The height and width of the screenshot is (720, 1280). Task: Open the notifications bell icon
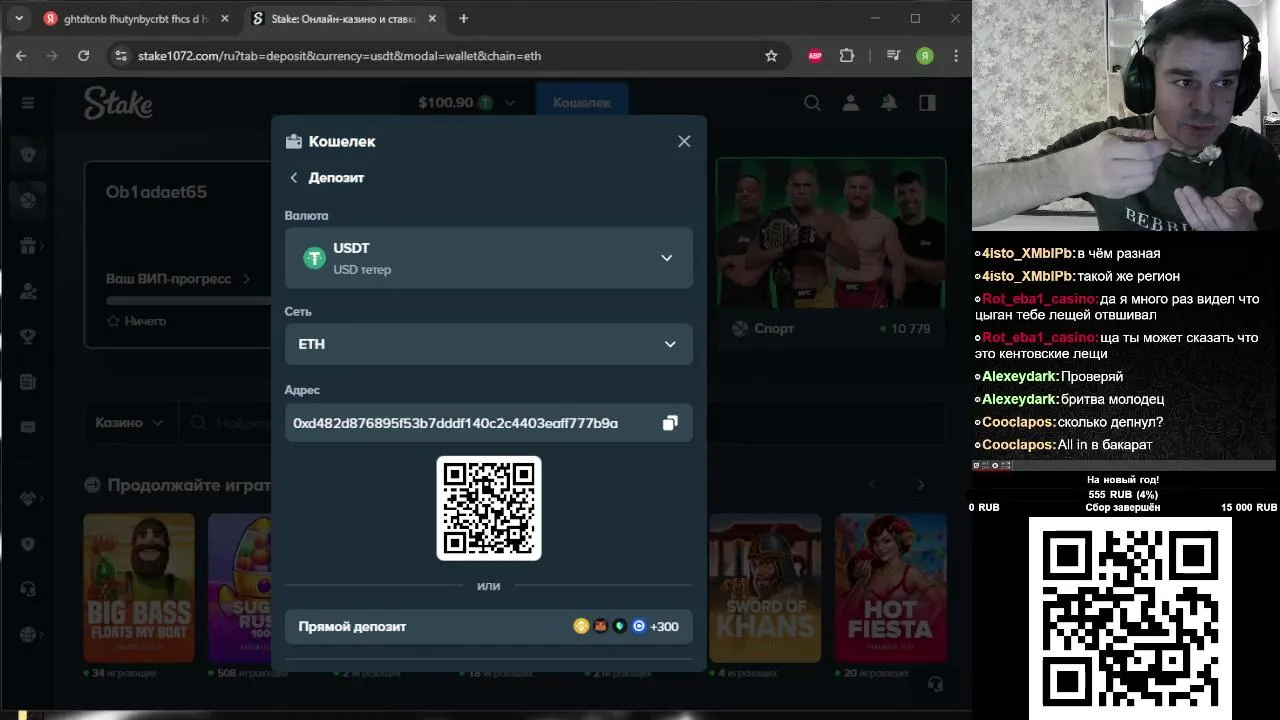(x=888, y=103)
